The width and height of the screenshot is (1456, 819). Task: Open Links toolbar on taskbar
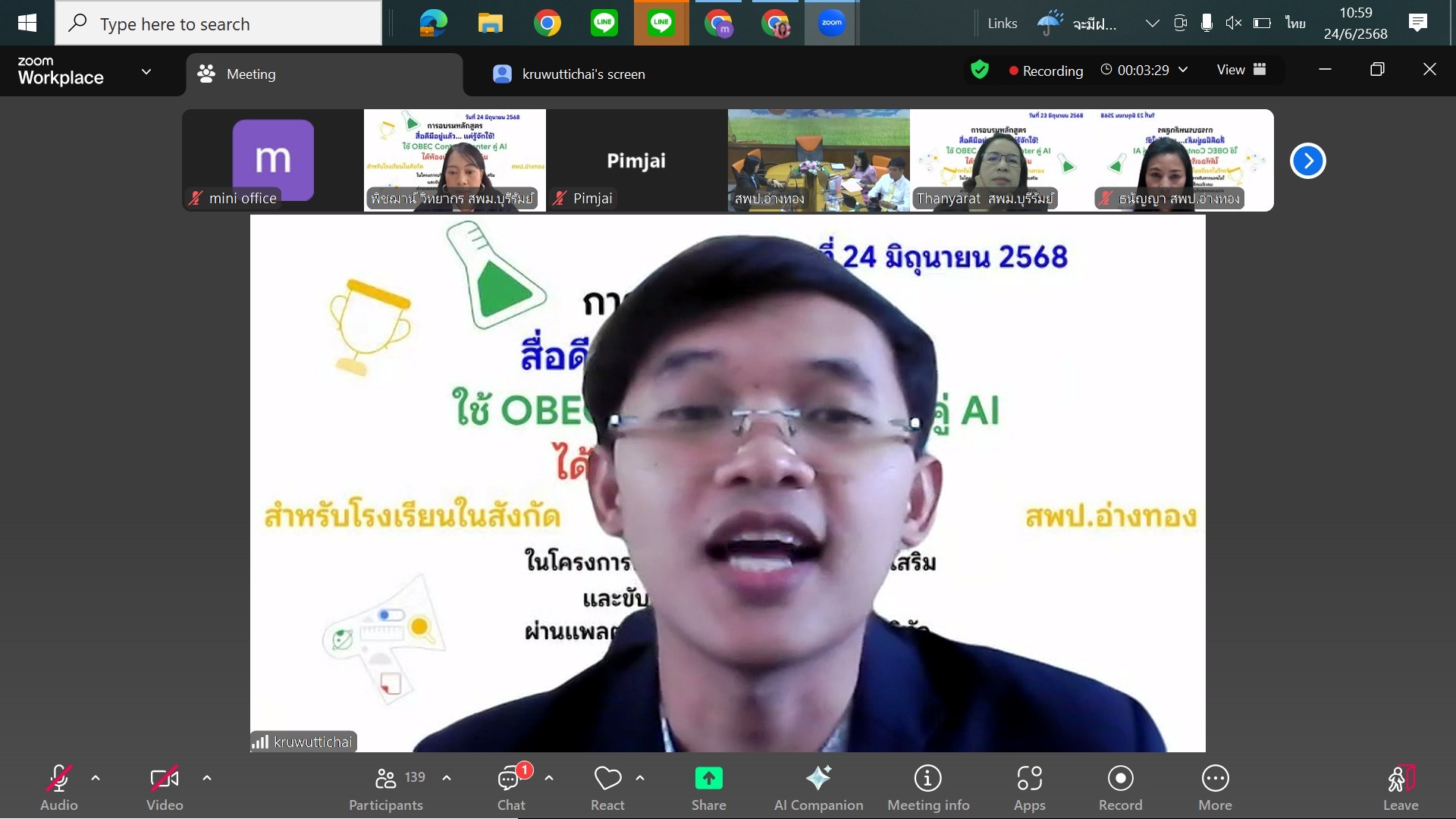tap(1002, 24)
